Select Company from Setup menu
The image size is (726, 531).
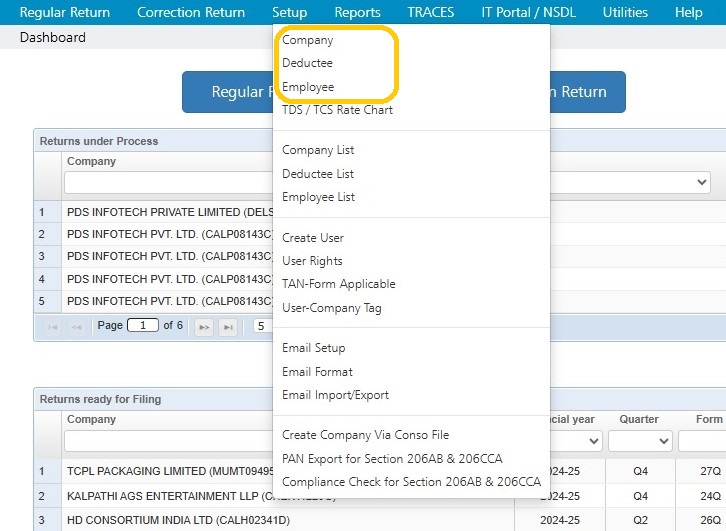[307, 40]
